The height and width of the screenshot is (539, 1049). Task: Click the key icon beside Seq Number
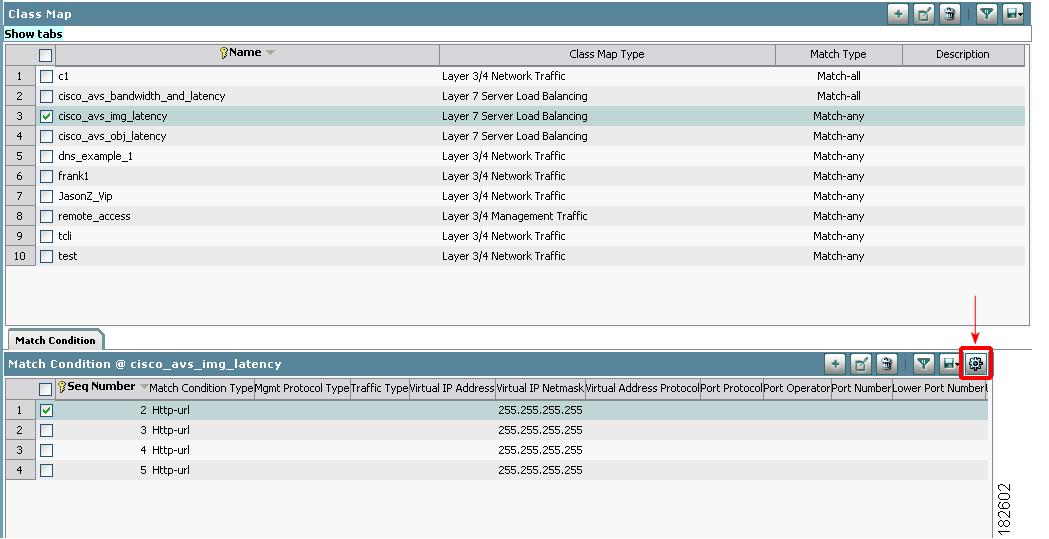tap(62, 387)
